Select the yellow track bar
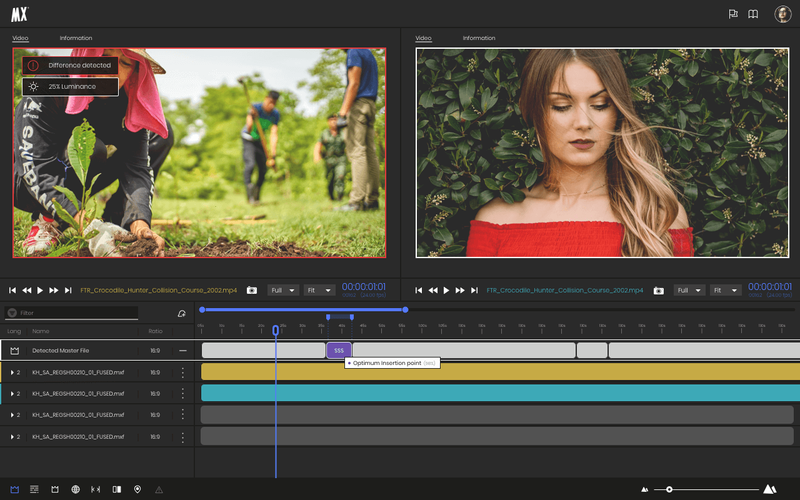 pyautogui.click(x=501, y=372)
